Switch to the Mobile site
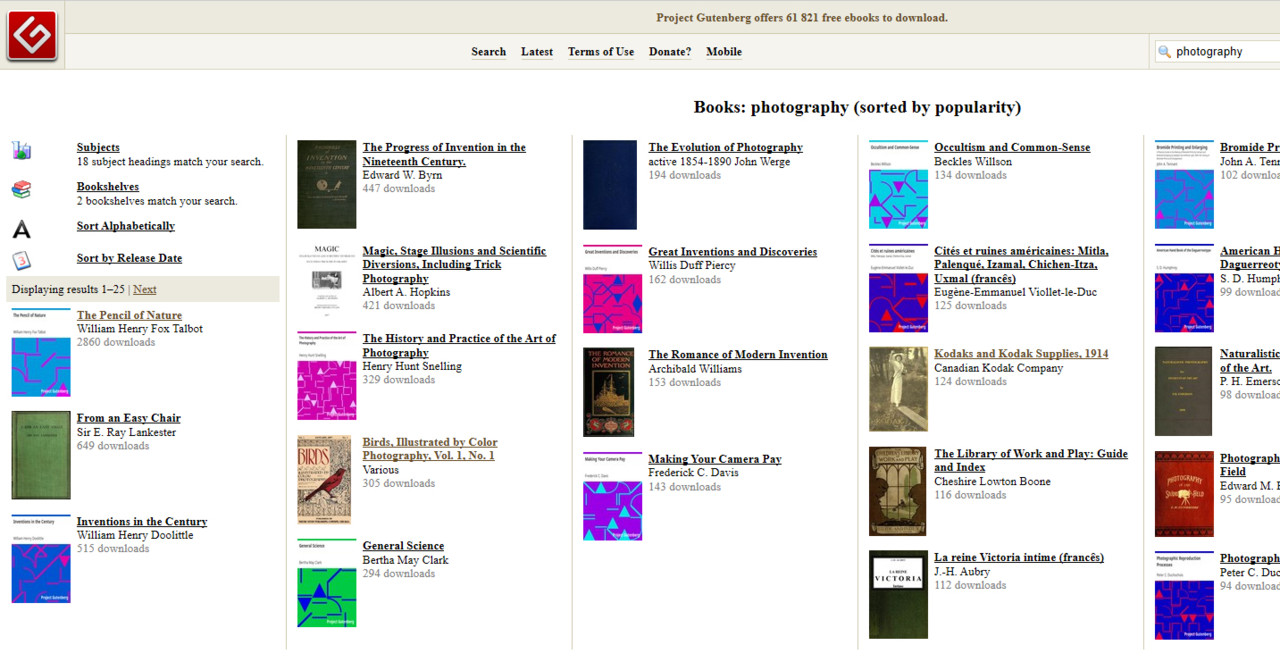This screenshot has height=662, width=1280. [x=723, y=51]
